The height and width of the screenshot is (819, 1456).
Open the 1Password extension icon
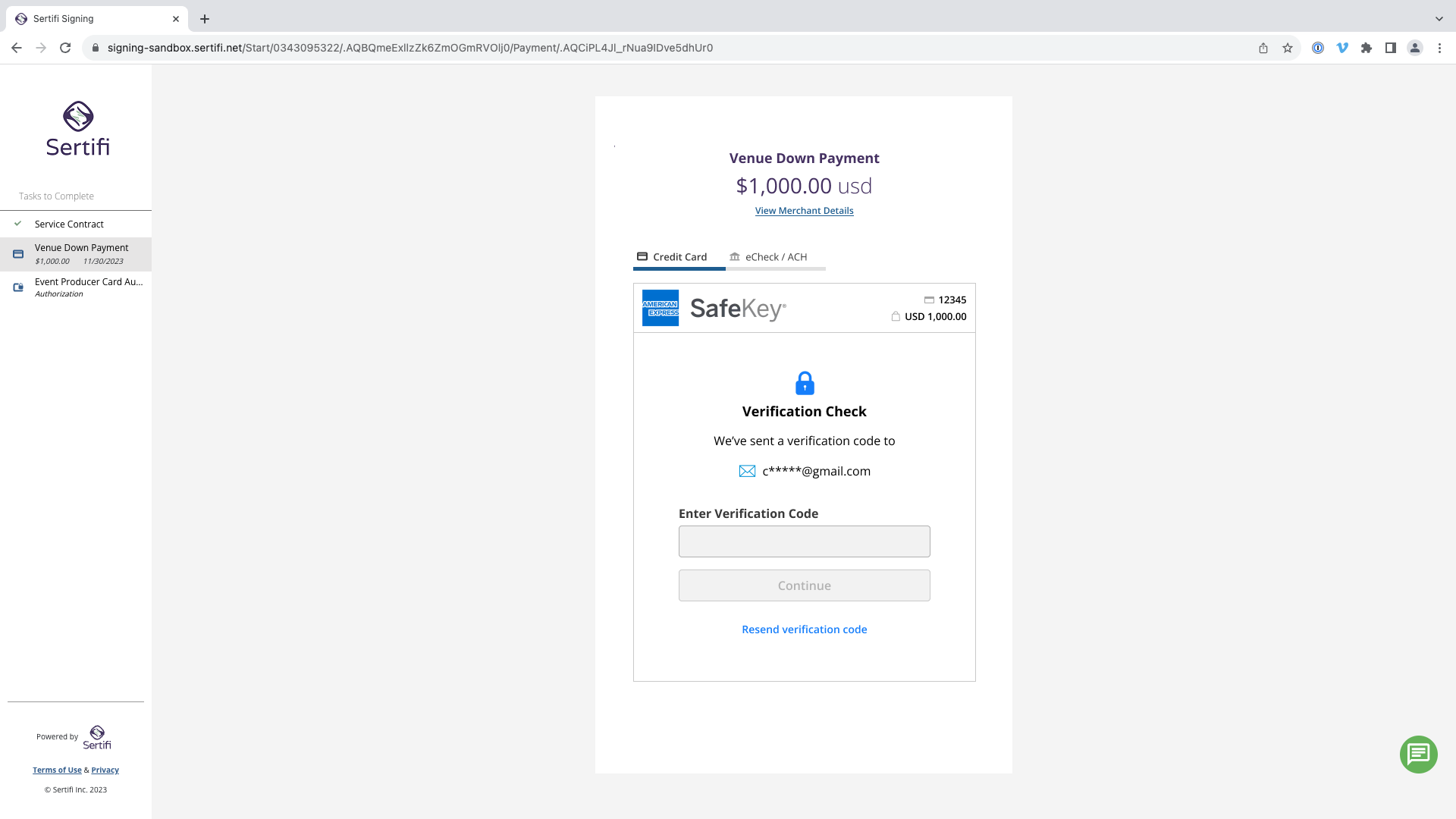pyautogui.click(x=1318, y=48)
